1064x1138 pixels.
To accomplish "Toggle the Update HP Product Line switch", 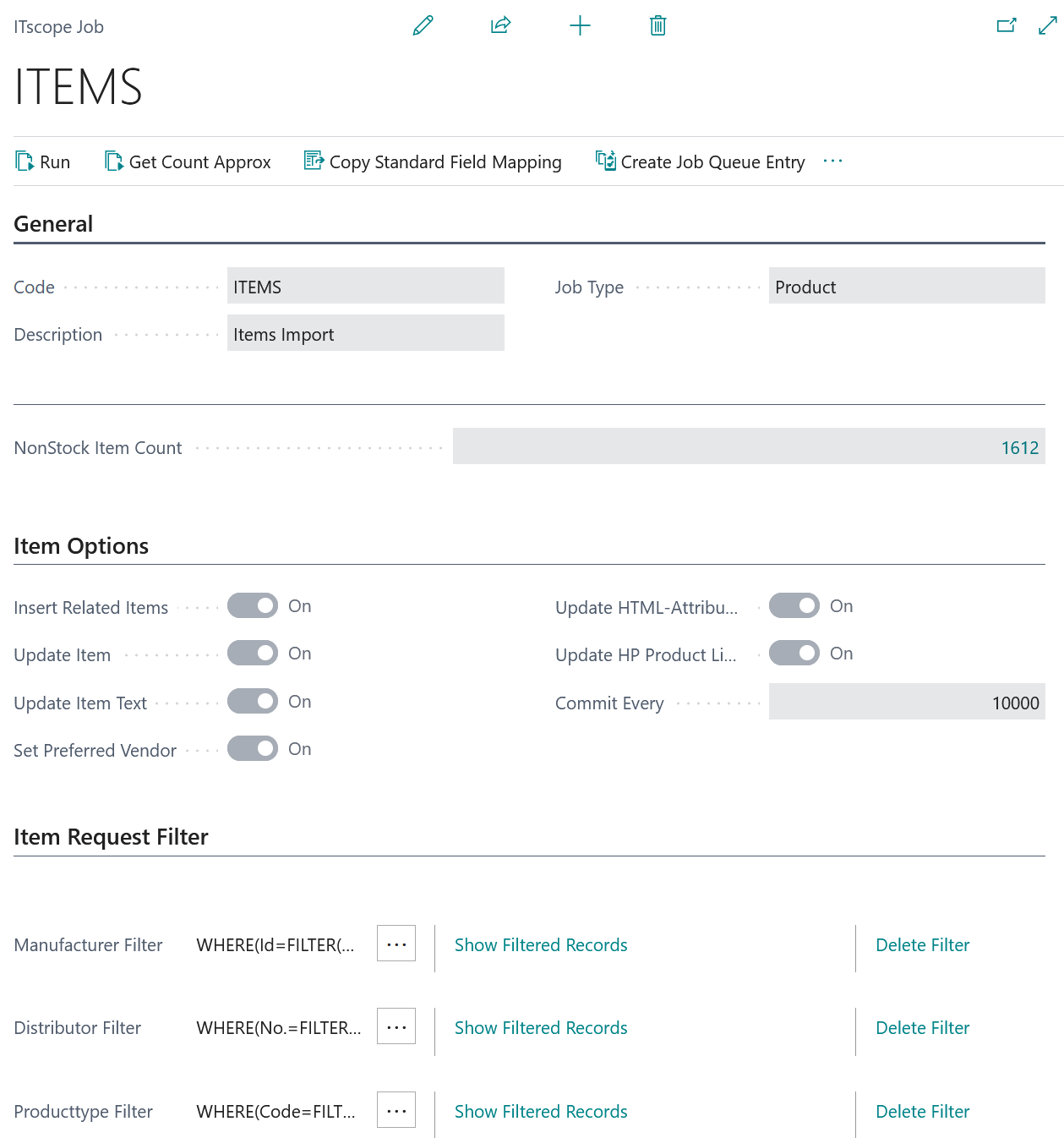I will point(794,654).
